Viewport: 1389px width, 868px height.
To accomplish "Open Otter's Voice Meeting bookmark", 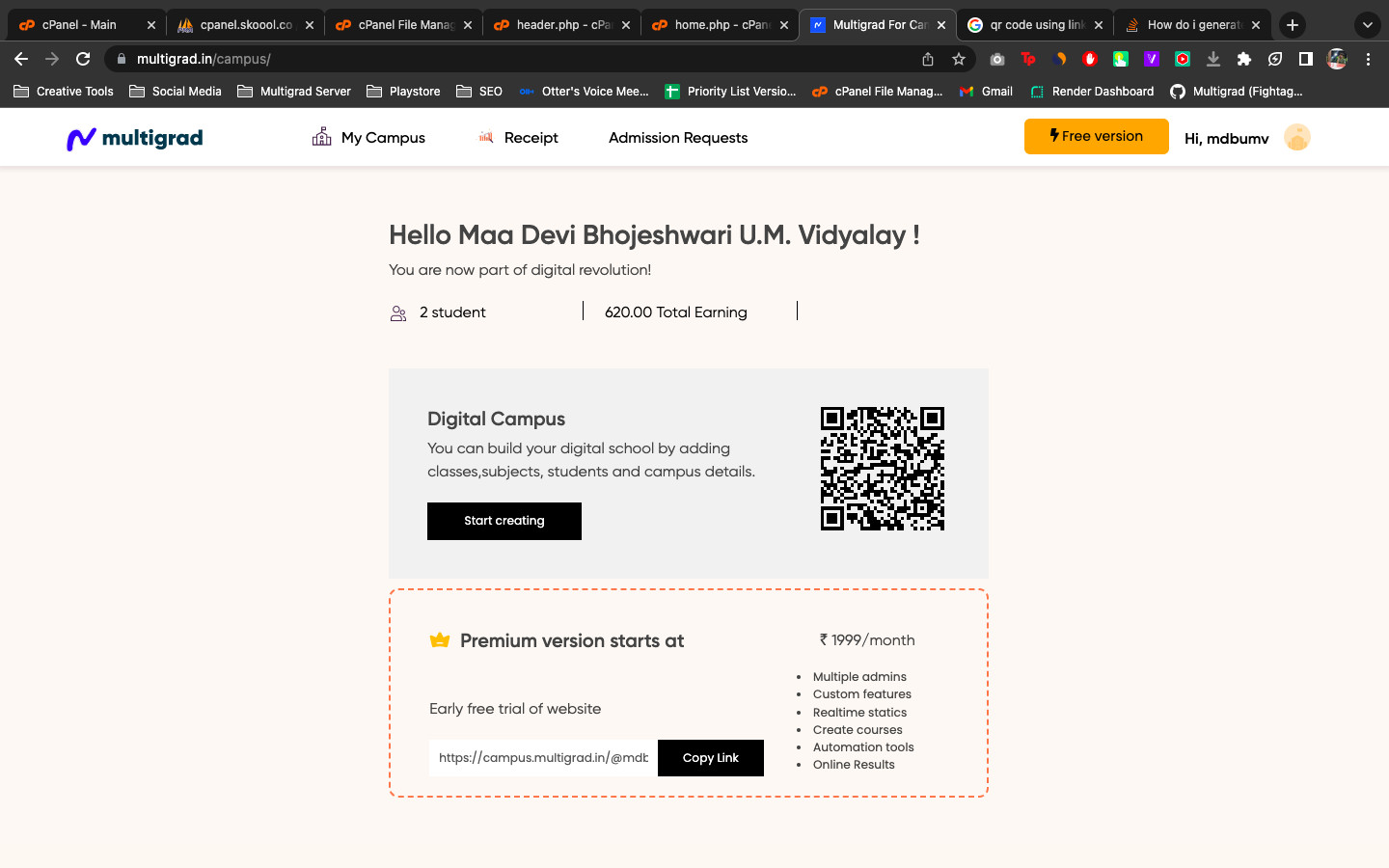I will pos(584,92).
